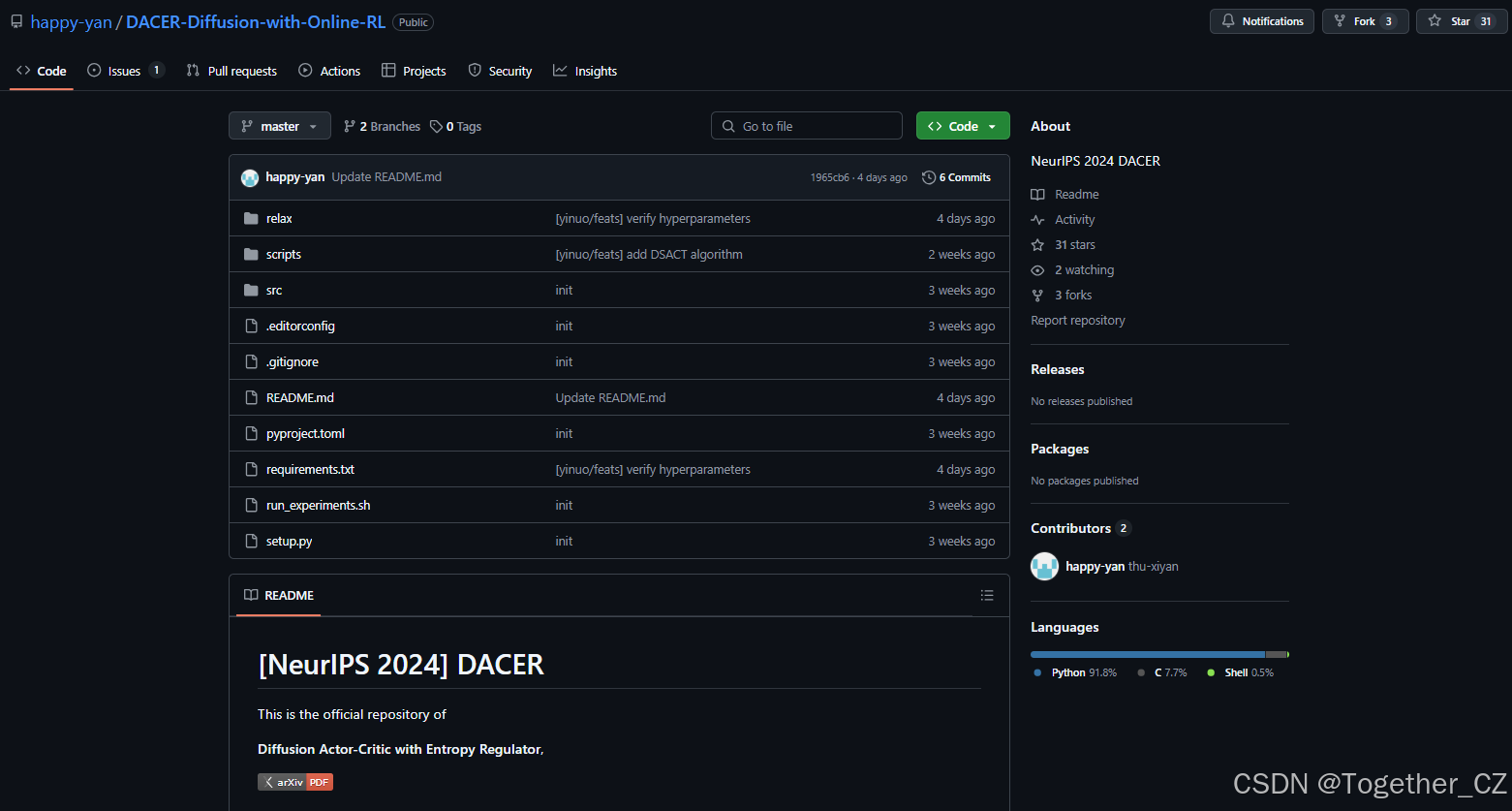Open the happy-yan contributor avatar

coord(1044,566)
